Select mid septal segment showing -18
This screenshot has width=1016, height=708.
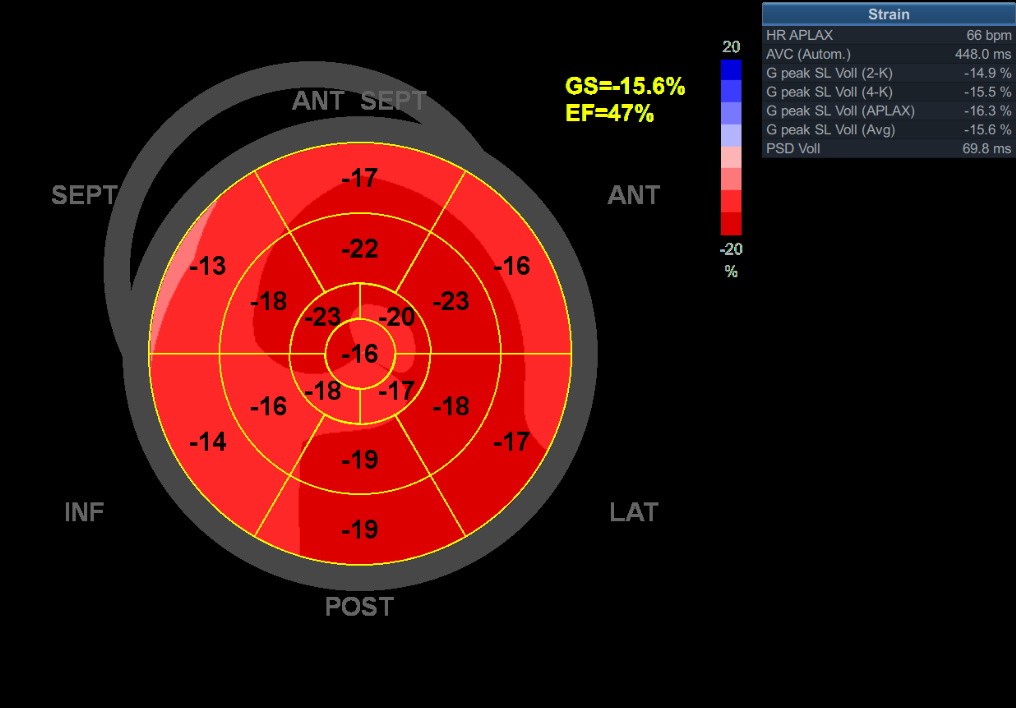(268, 301)
